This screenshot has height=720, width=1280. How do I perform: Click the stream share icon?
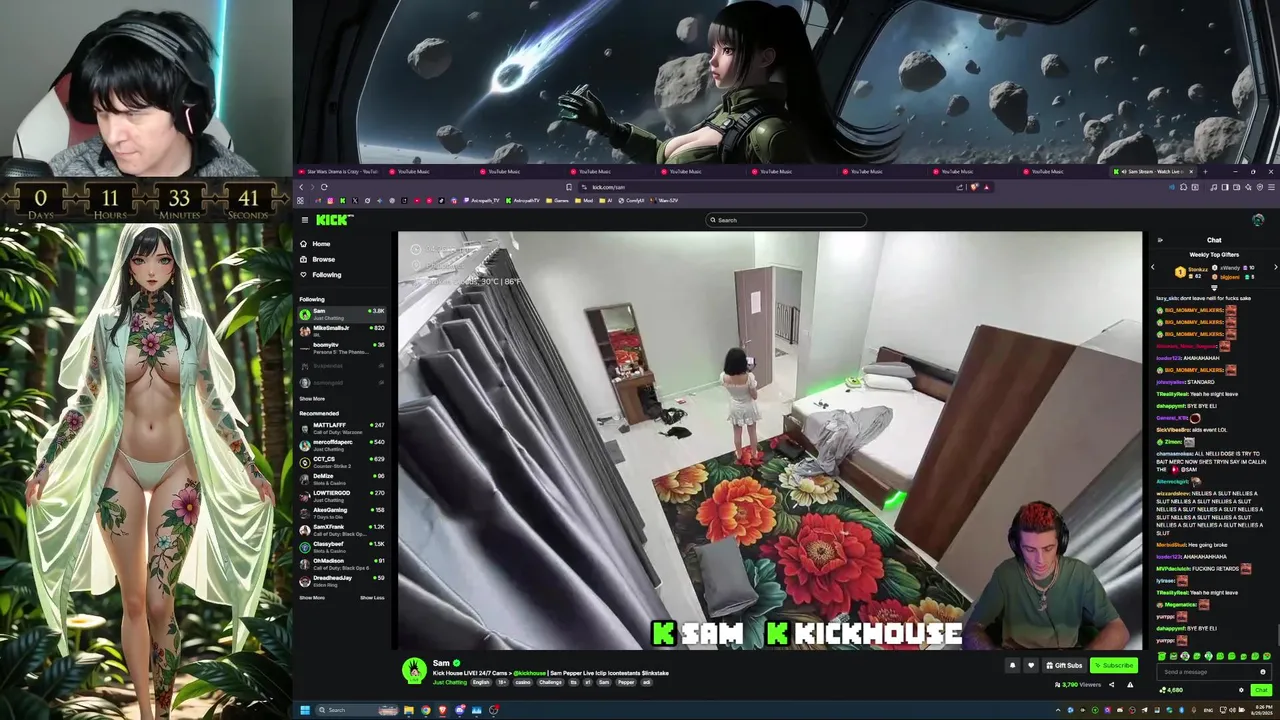point(1111,685)
